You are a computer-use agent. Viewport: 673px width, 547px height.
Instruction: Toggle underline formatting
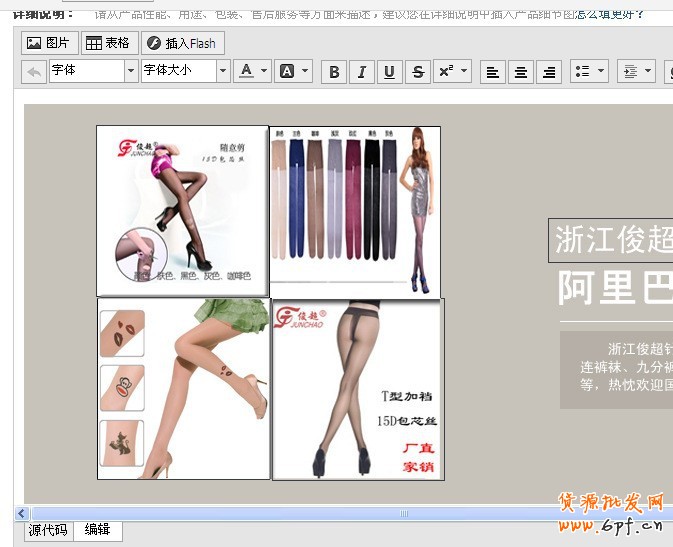389,71
